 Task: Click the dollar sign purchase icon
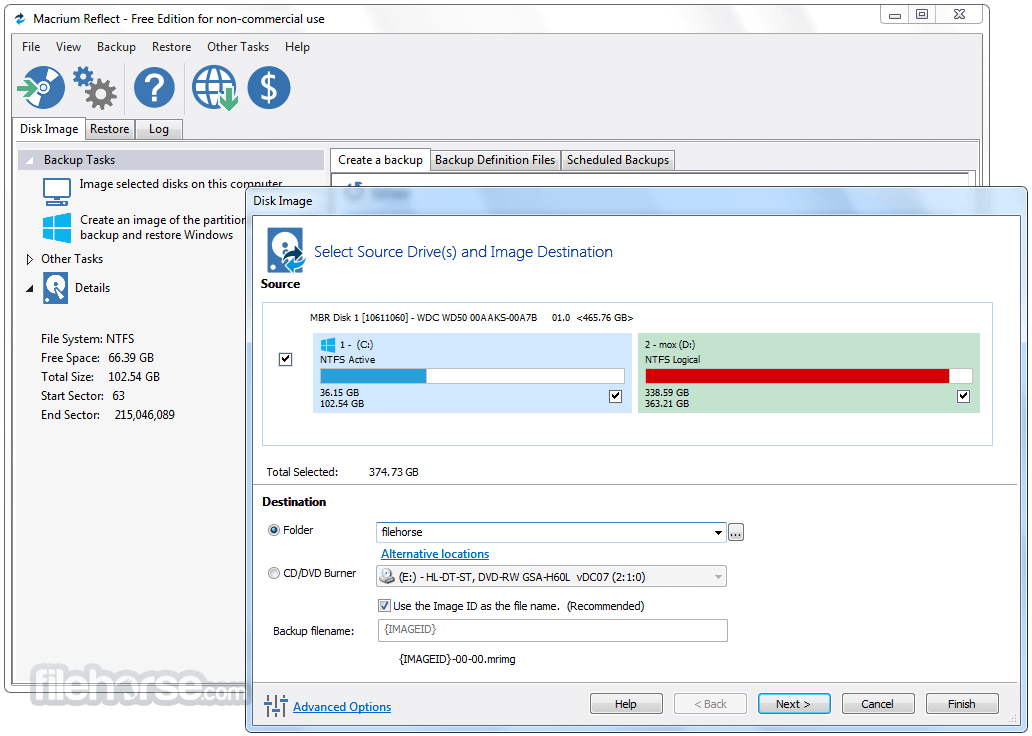click(x=269, y=87)
